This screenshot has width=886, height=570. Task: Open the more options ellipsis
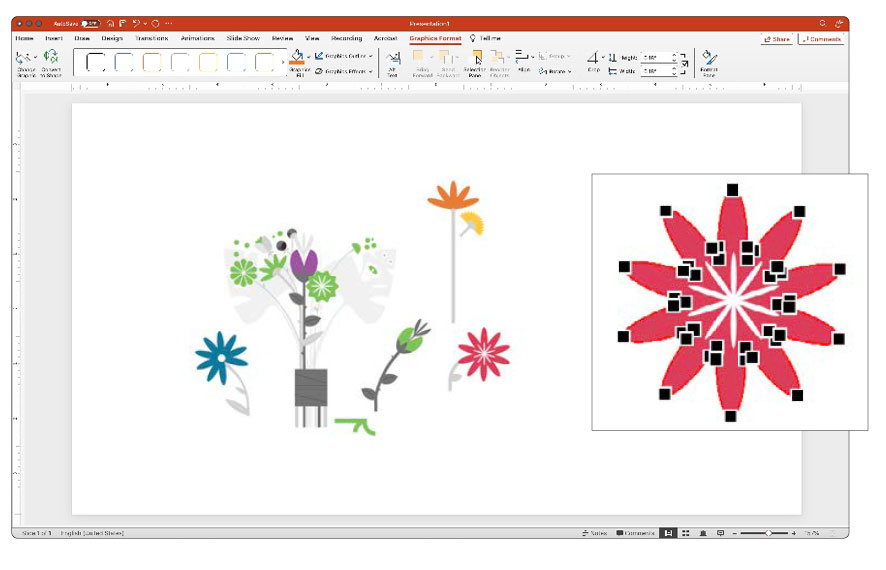coord(168,24)
